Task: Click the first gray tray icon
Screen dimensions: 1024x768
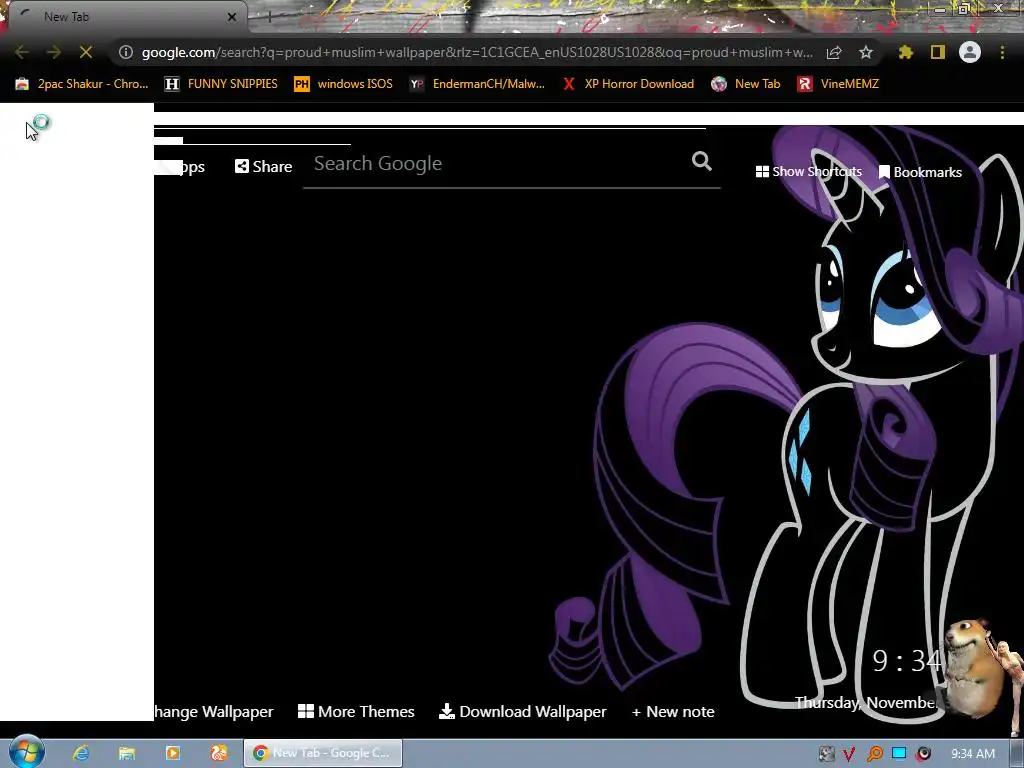Action: pyautogui.click(x=826, y=754)
